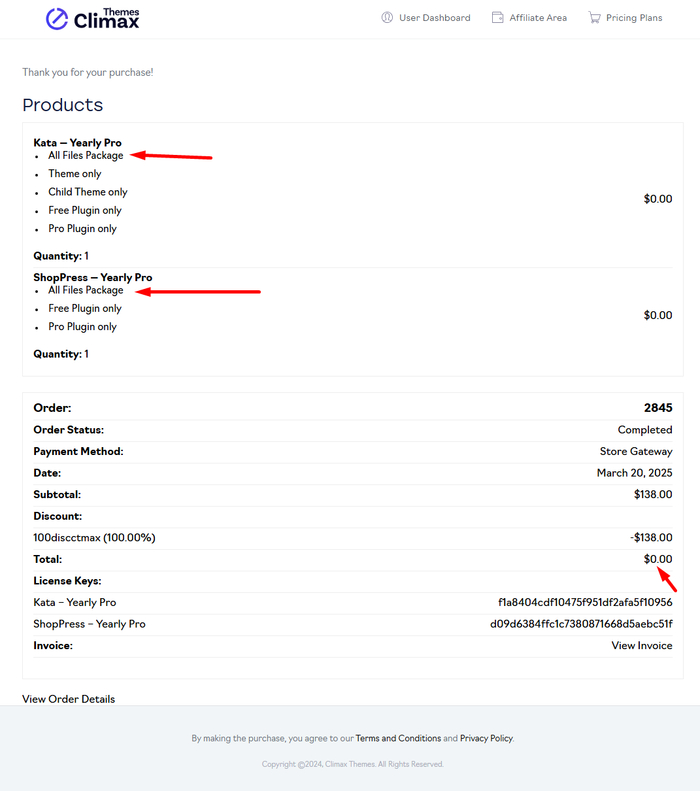
Task: Click the Pricing Plans cart icon
Action: [594, 18]
